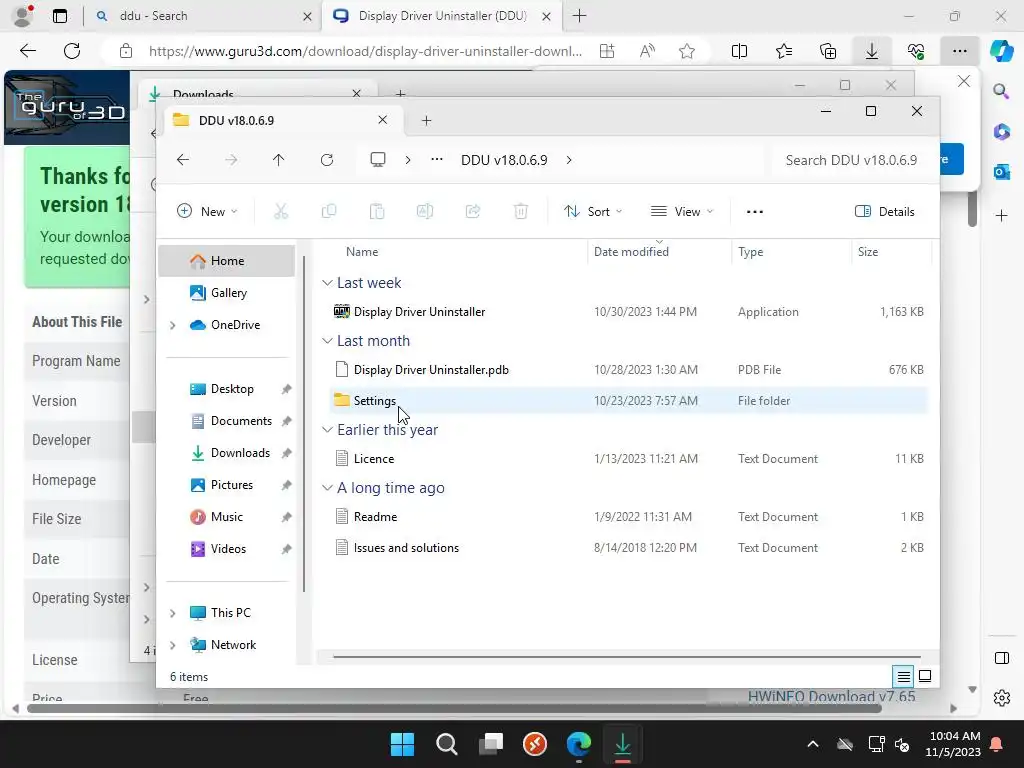This screenshot has height=768, width=1024.
Task: Select the Settings folder
Action: click(x=628, y=400)
